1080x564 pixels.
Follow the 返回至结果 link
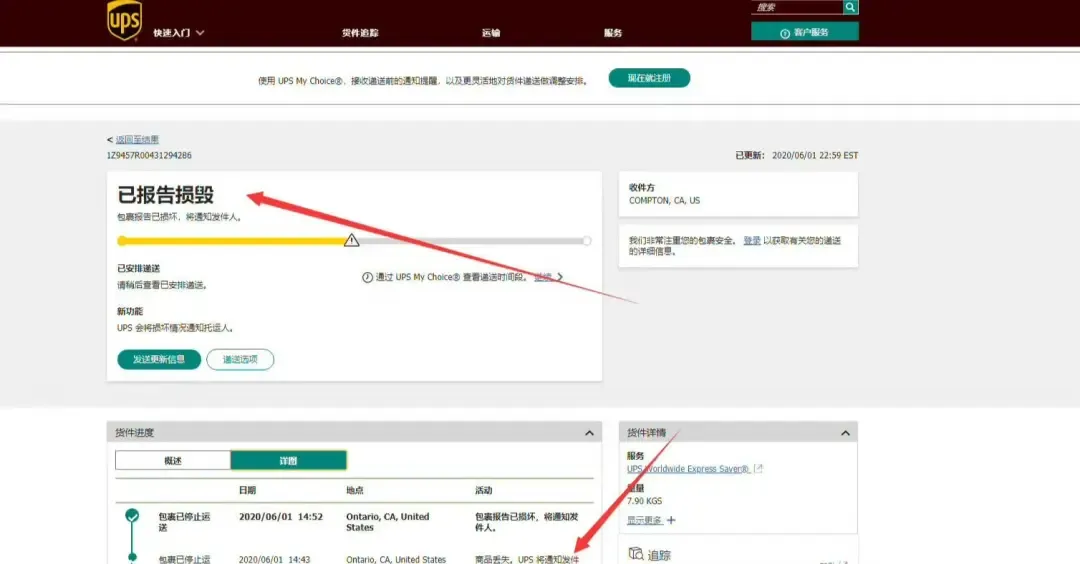tap(137, 139)
